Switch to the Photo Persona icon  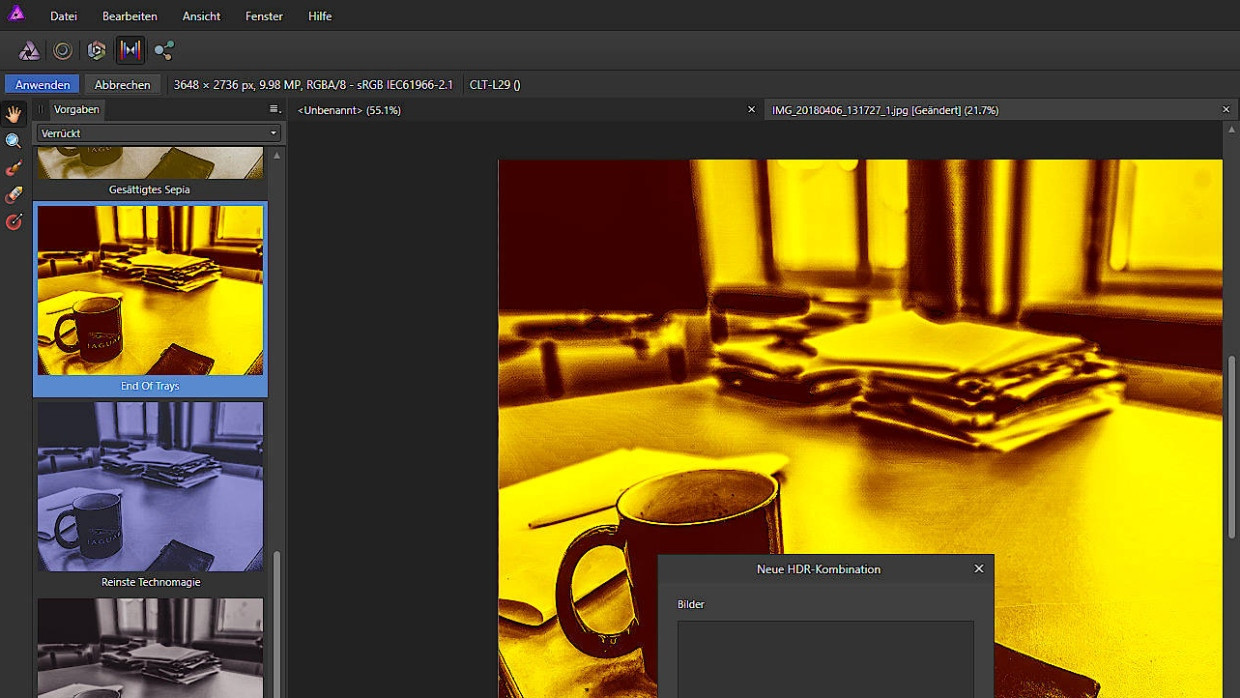30,50
